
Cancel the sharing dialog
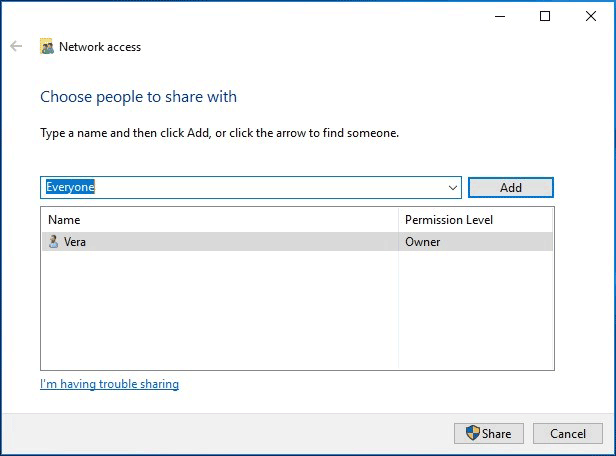coord(568,434)
